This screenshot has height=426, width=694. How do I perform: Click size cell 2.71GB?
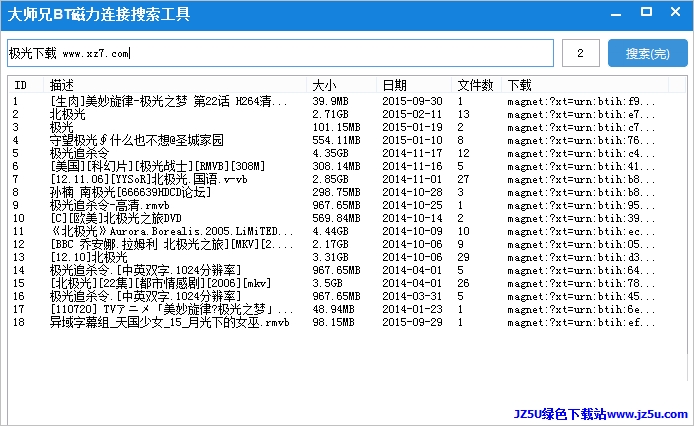pyautogui.click(x=330, y=114)
